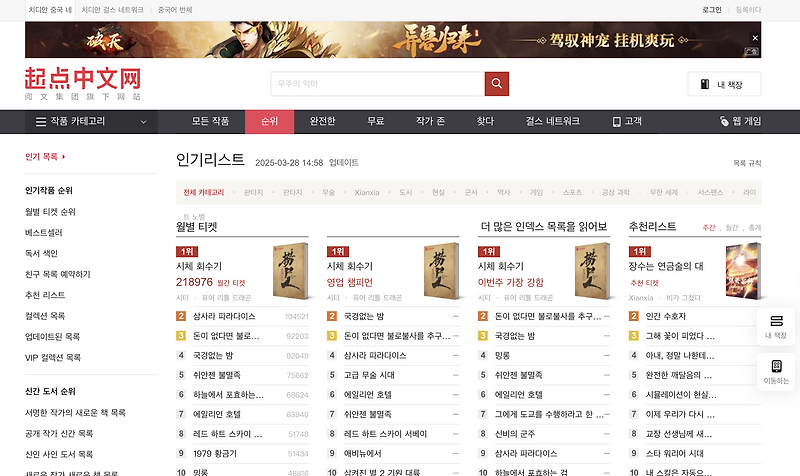
Task: Click the book icon in 내 책장 button
Action: [705, 84]
